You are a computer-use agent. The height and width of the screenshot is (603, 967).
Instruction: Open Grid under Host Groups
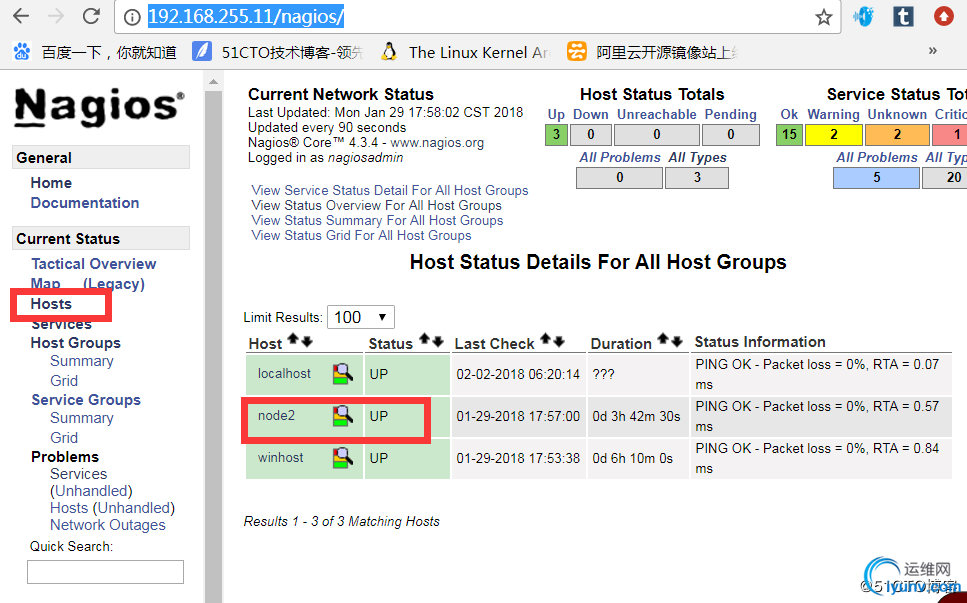64,380
